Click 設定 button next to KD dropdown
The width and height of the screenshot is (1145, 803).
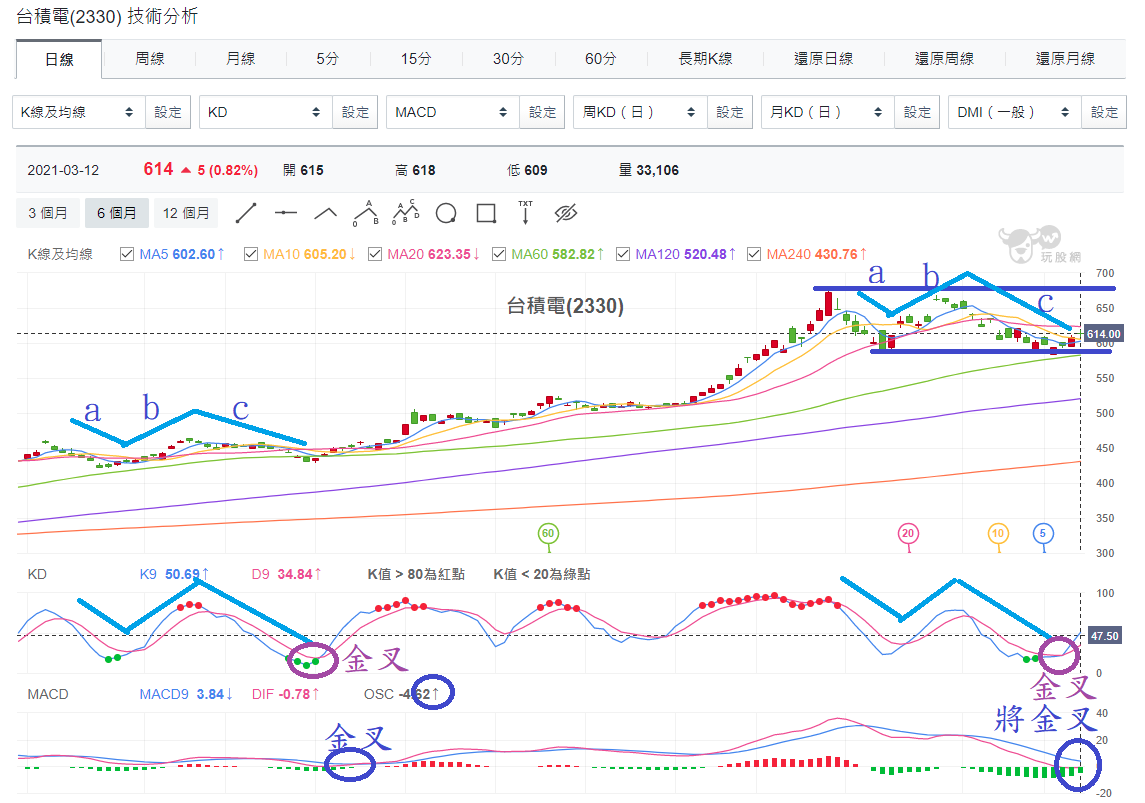pos(355,112)
